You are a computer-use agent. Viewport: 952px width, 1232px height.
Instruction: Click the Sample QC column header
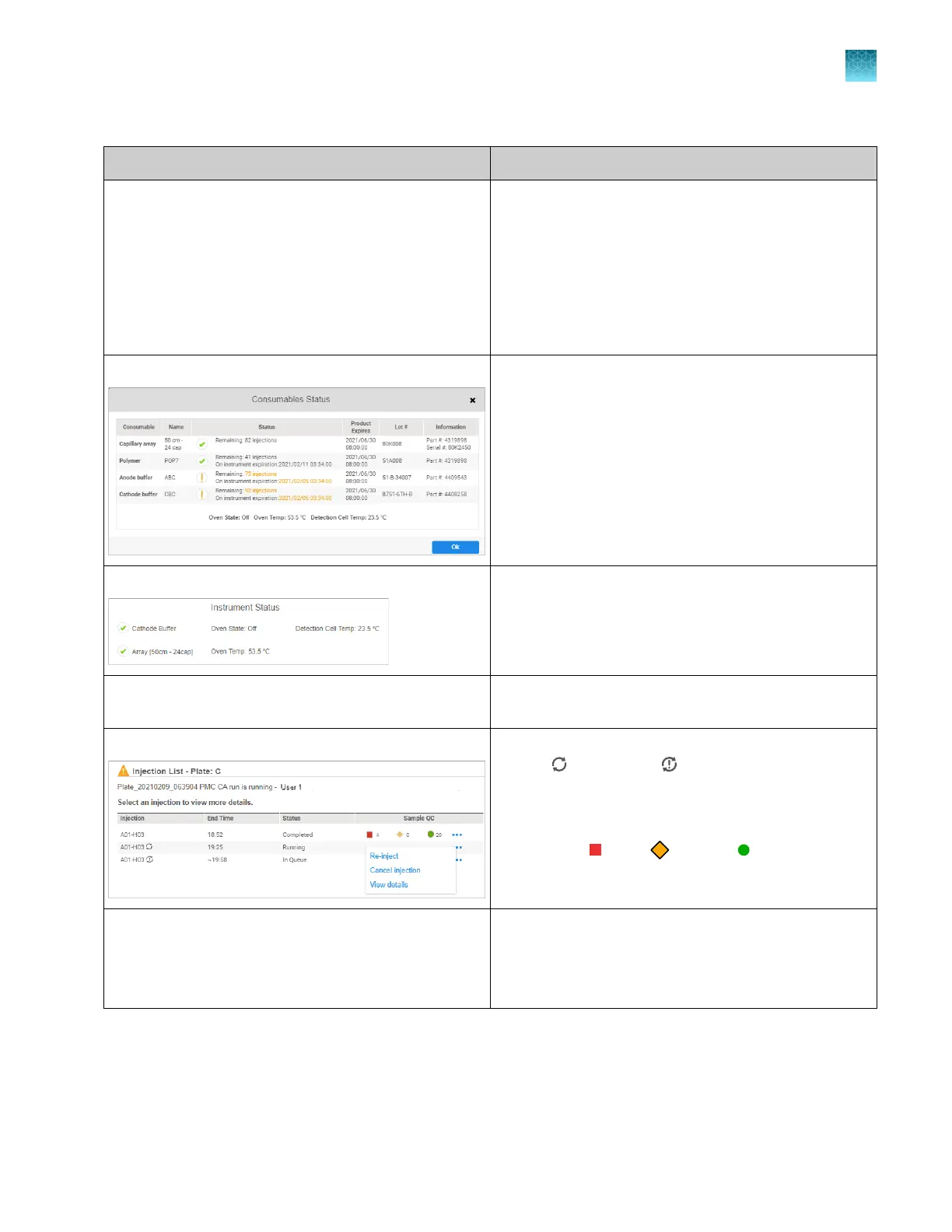pyautogui.click(x=419, y=818)
